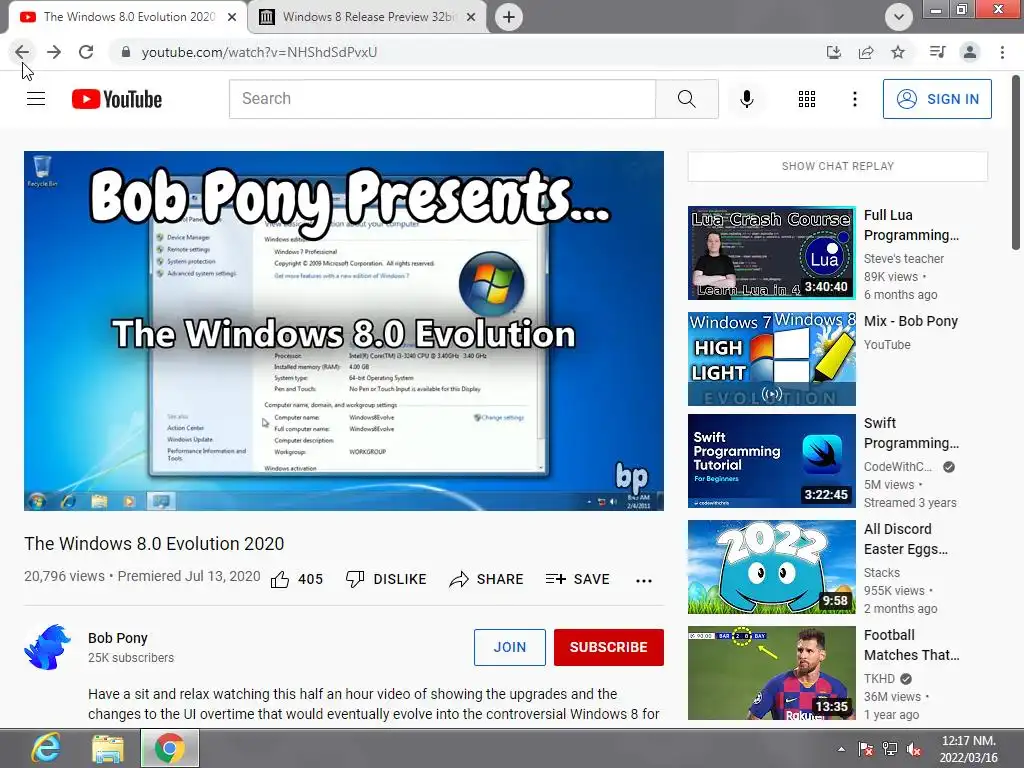Show hidden tray icons arrow

[x=841, y=749]
